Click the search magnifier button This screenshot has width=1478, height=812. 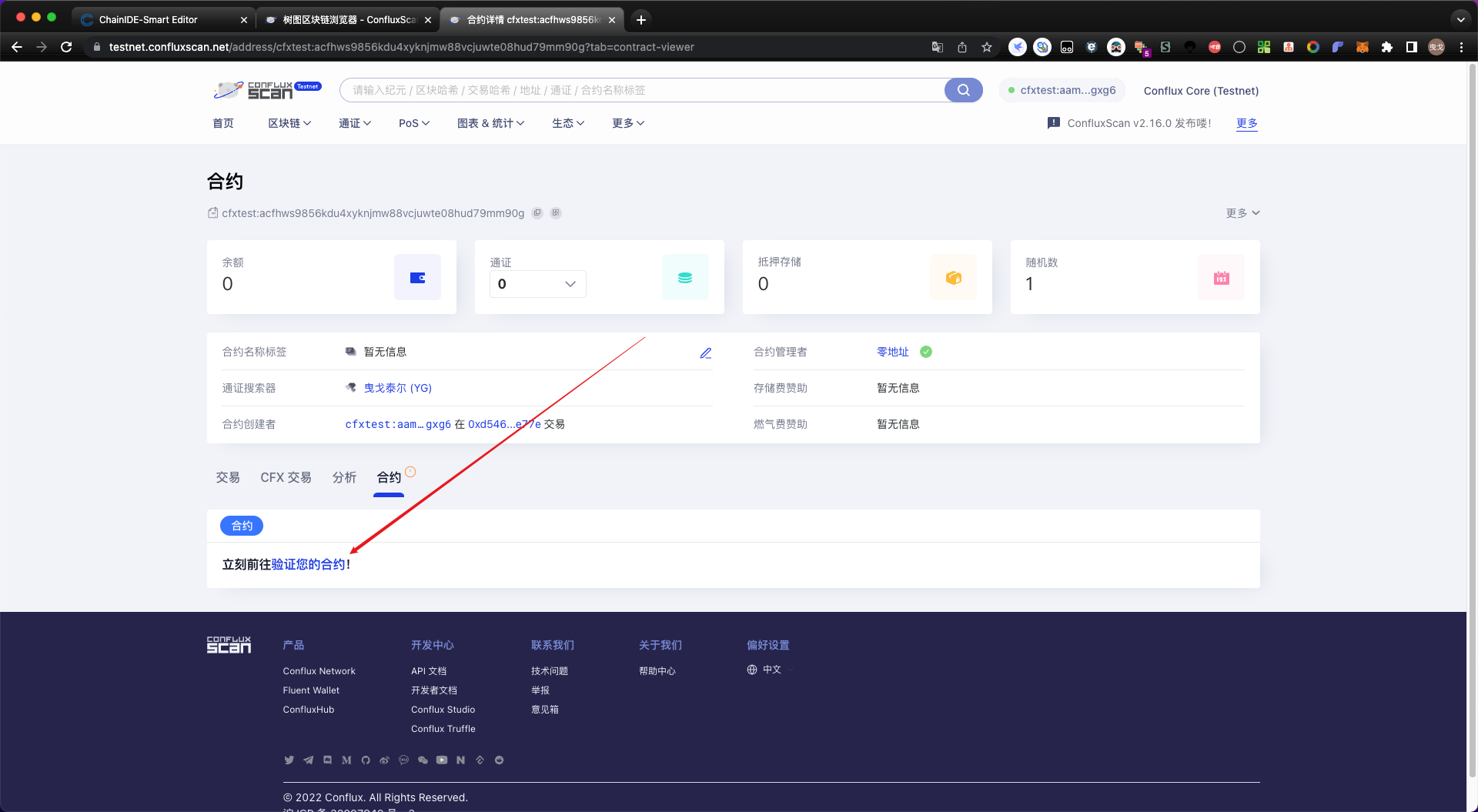pos(963,90)
